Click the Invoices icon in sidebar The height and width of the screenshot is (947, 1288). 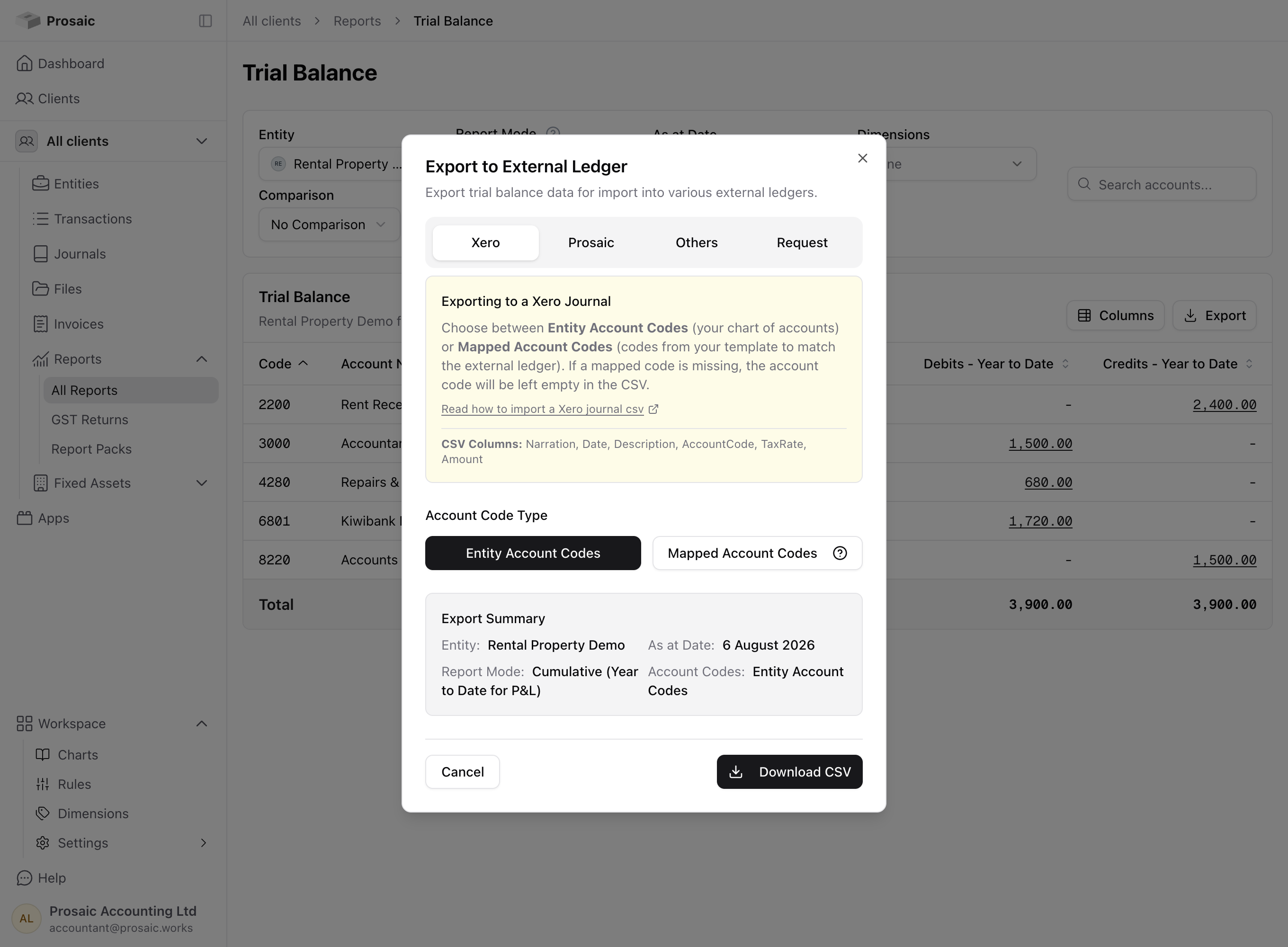point(40,324)
